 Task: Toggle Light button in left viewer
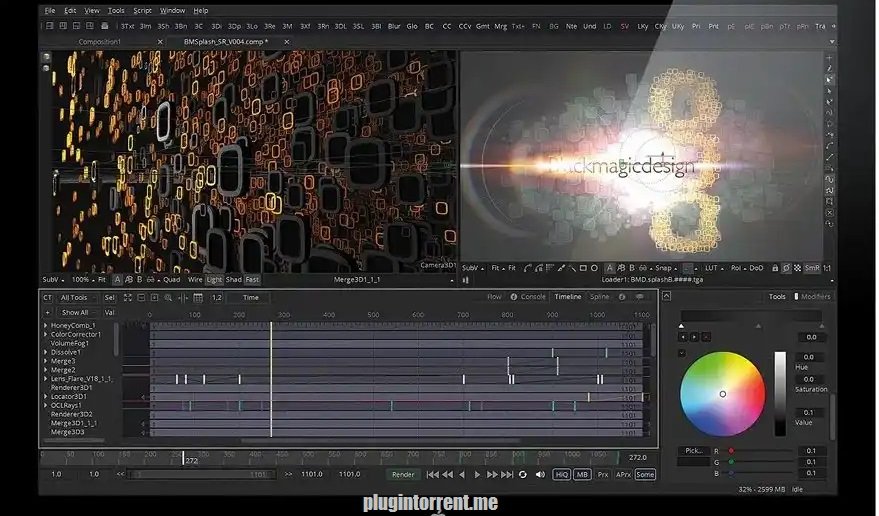click(214, 279)
